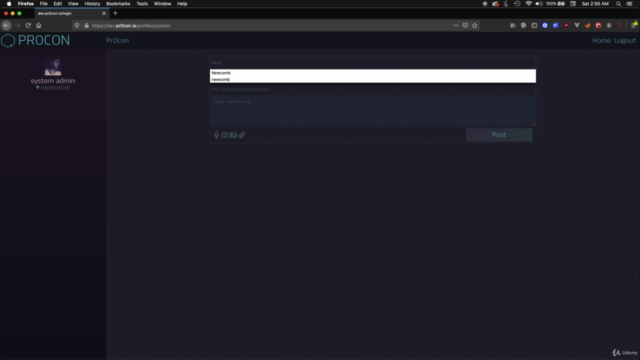Click the lock icon in the address bar
This screenshot has height=360, width=640.
86,25
